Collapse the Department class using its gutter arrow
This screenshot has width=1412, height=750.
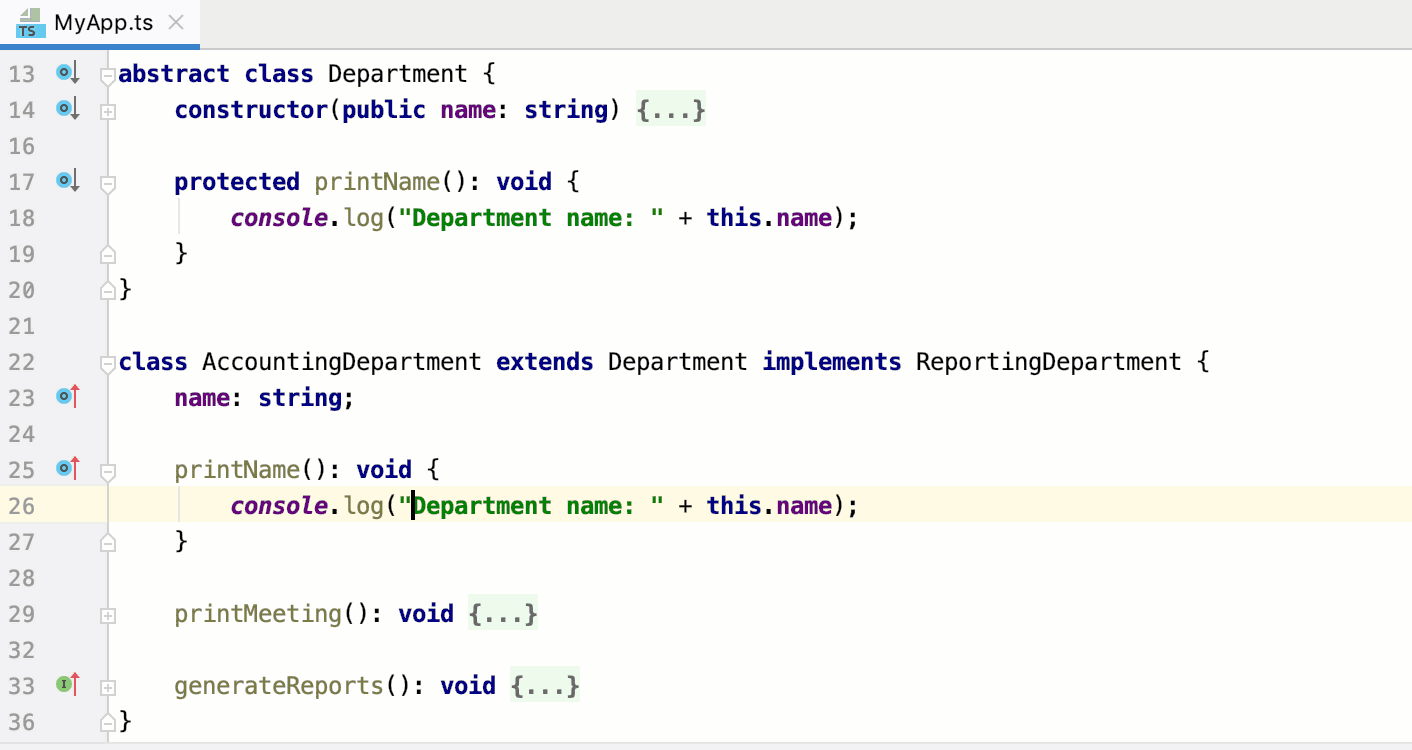(107, 73)
